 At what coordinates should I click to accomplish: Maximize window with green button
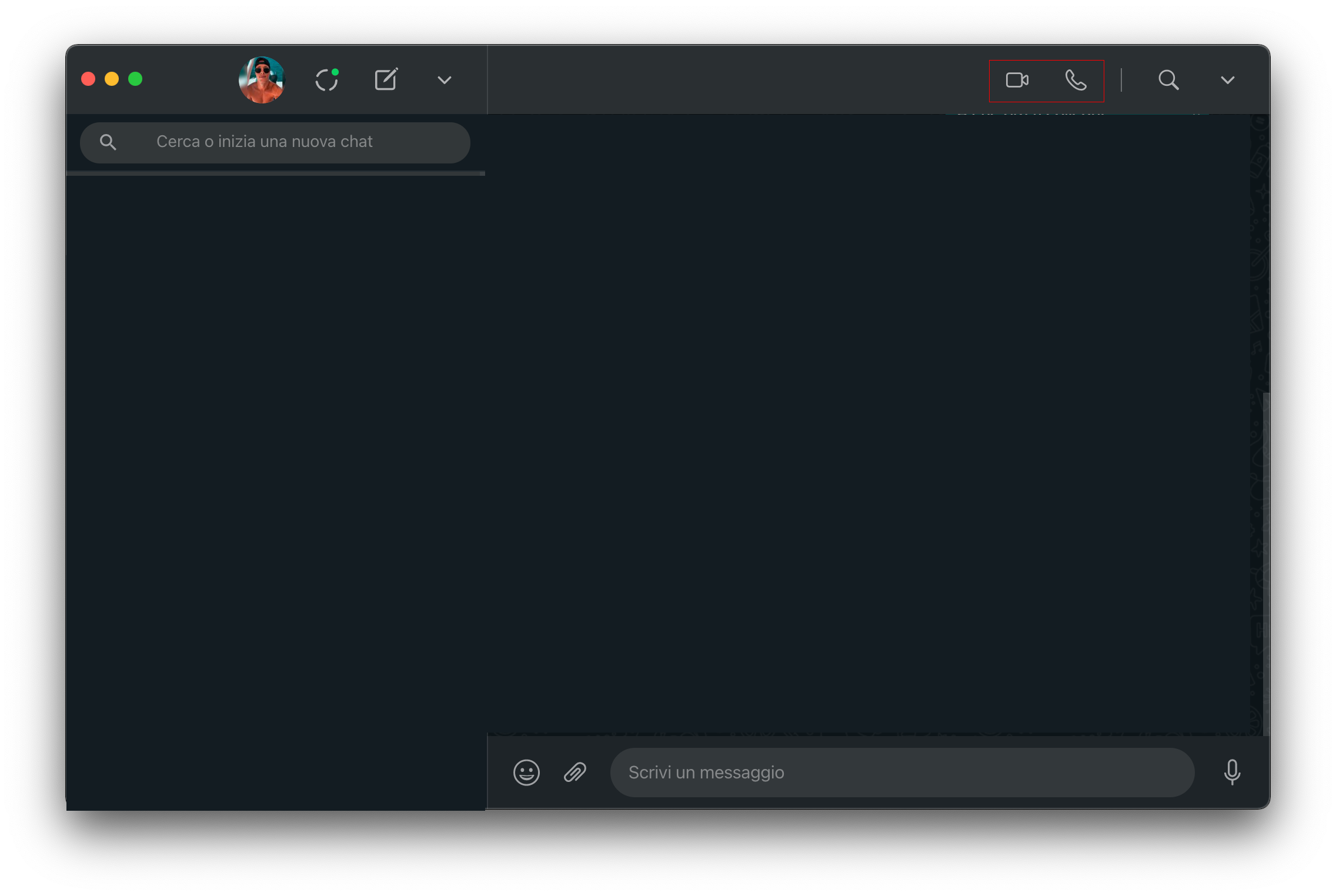[135, 79]
